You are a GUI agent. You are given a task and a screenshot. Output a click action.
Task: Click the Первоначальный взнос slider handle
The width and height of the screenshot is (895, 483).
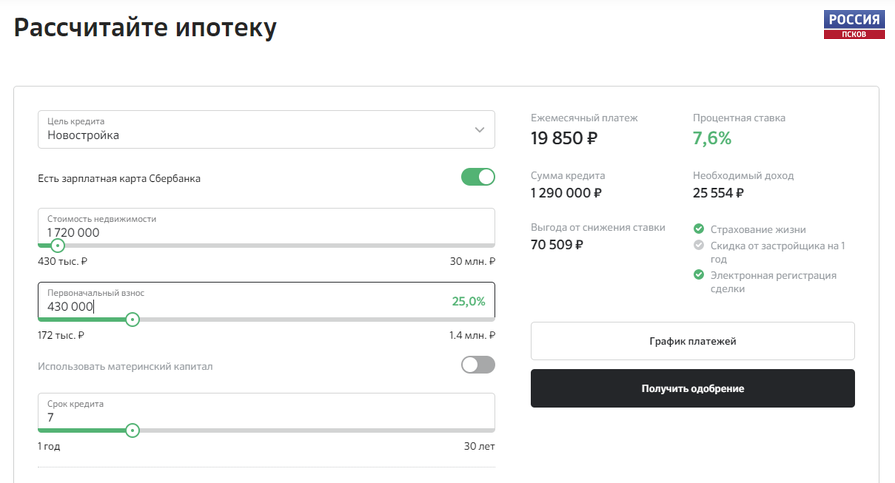132,320
